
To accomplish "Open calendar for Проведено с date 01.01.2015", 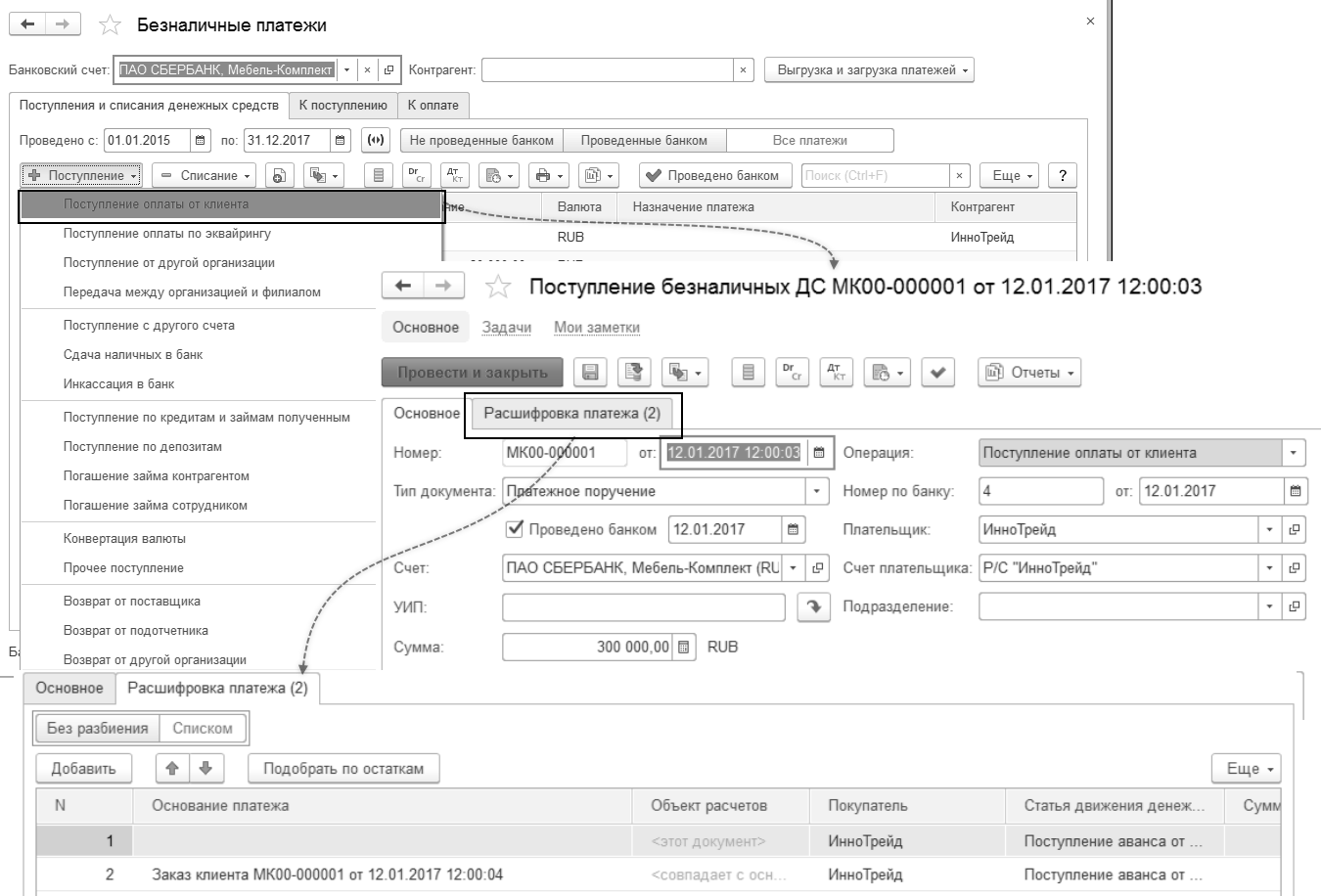I will point(200,140).
